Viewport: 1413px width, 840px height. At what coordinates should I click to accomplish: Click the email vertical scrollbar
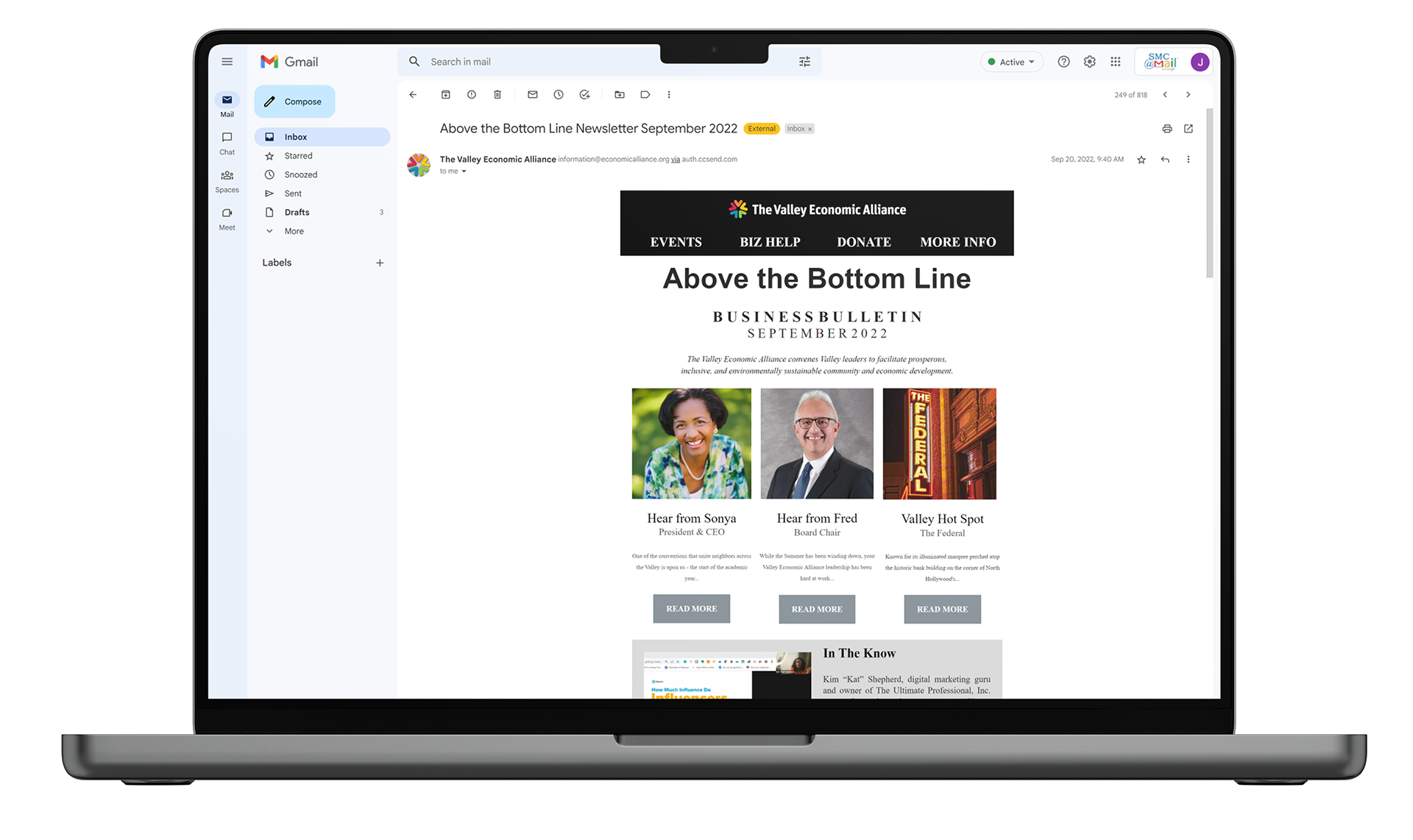coord(1210,193)
